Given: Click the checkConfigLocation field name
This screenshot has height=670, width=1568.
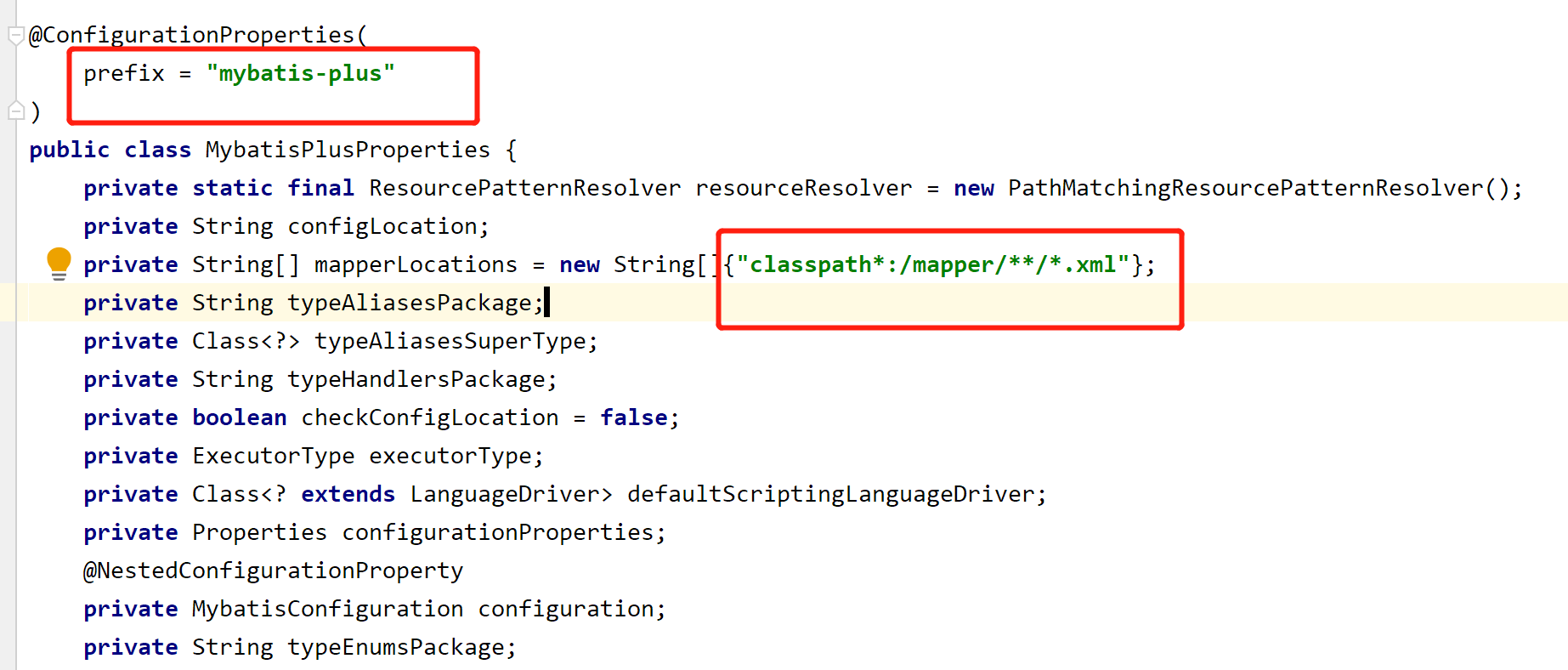Looking at the screenshot, I should [430, 417].
